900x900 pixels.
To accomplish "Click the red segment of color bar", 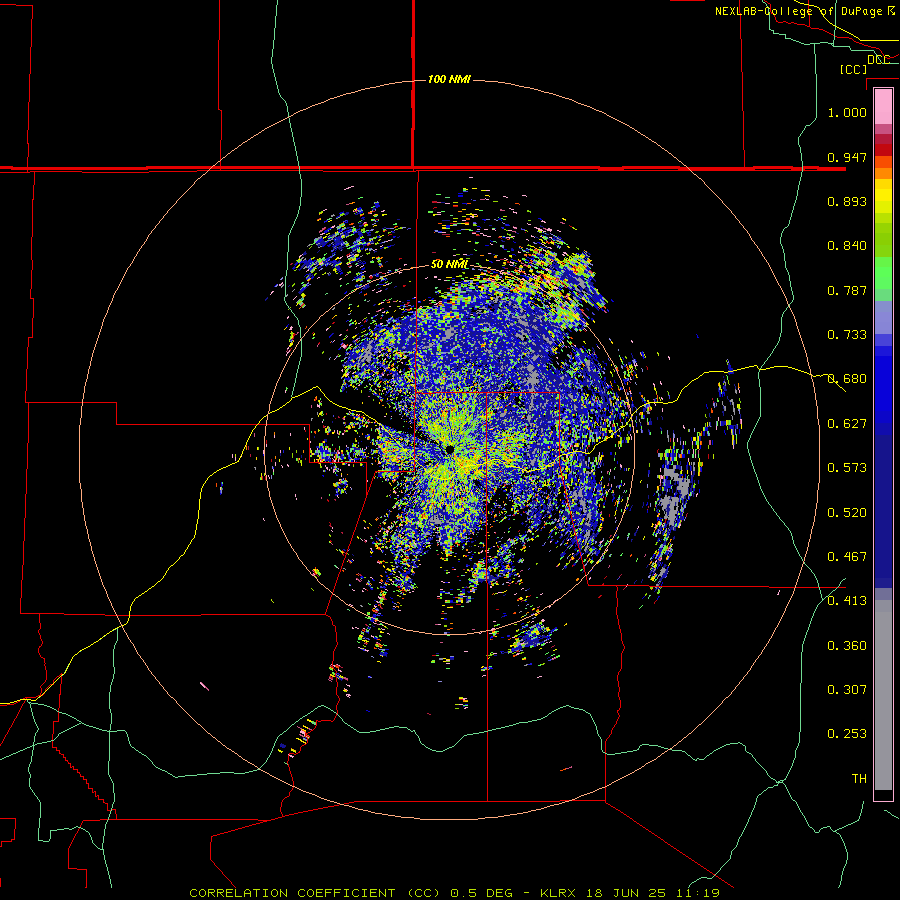I will pyautogui.click(x=883, y=150).
